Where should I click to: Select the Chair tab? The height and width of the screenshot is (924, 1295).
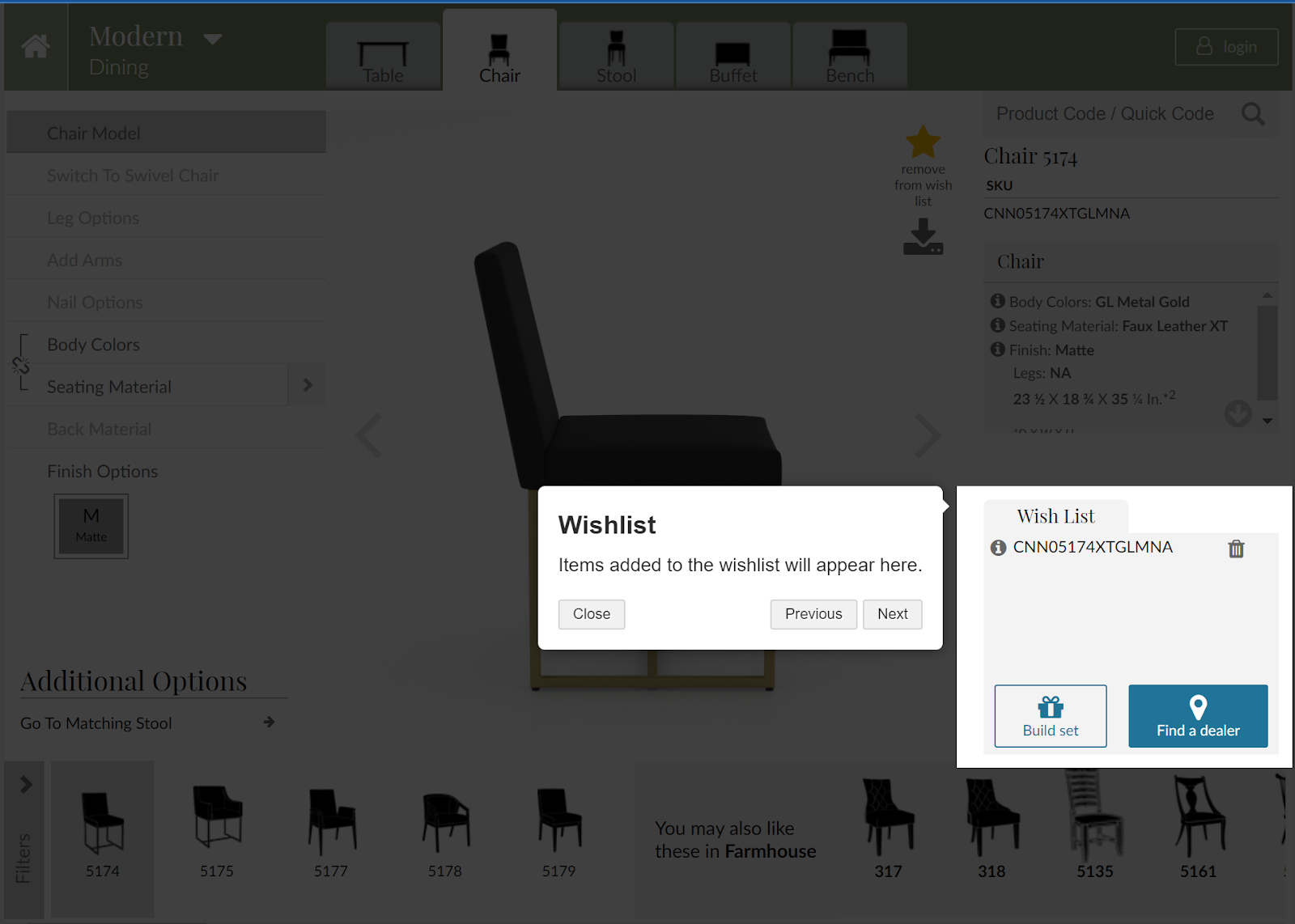click(x=499, y=51)
